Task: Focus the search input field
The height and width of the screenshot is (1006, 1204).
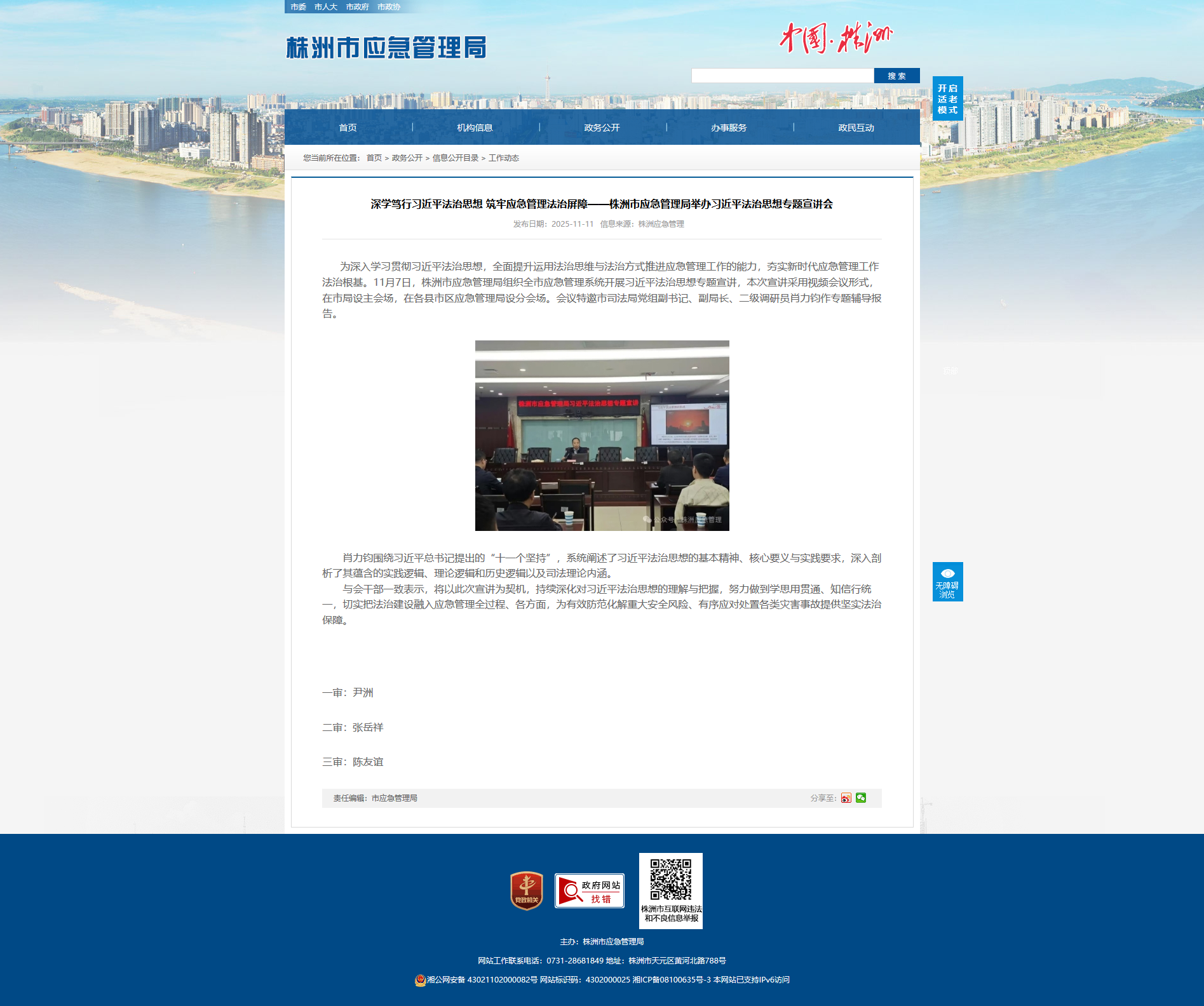Action: click(x=782, y=76)
